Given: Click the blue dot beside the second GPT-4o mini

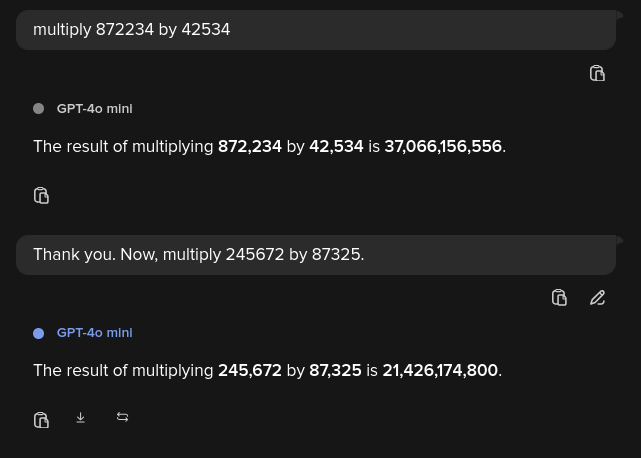Looking at the screenshot, I should coord(39,333).
